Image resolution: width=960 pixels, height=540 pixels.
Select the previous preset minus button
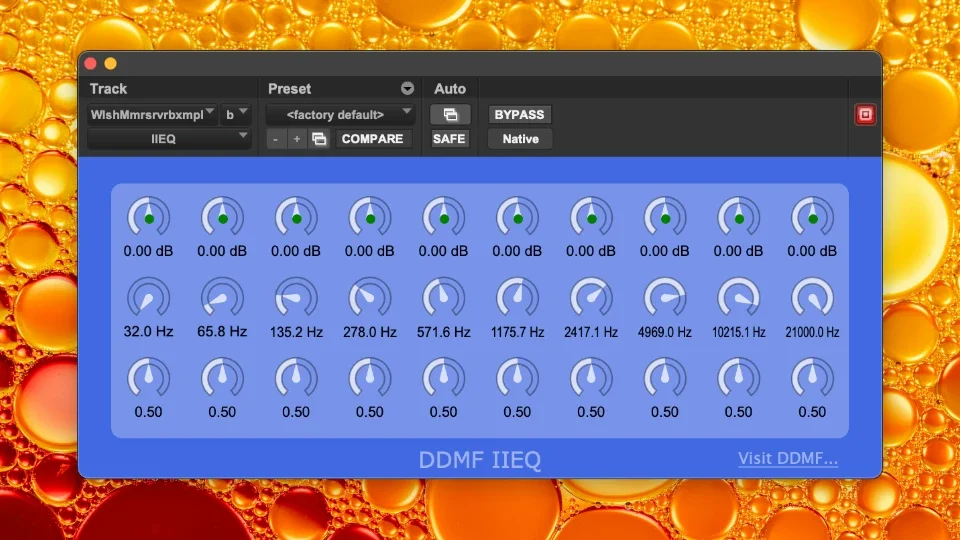click(x=276, y=139)
